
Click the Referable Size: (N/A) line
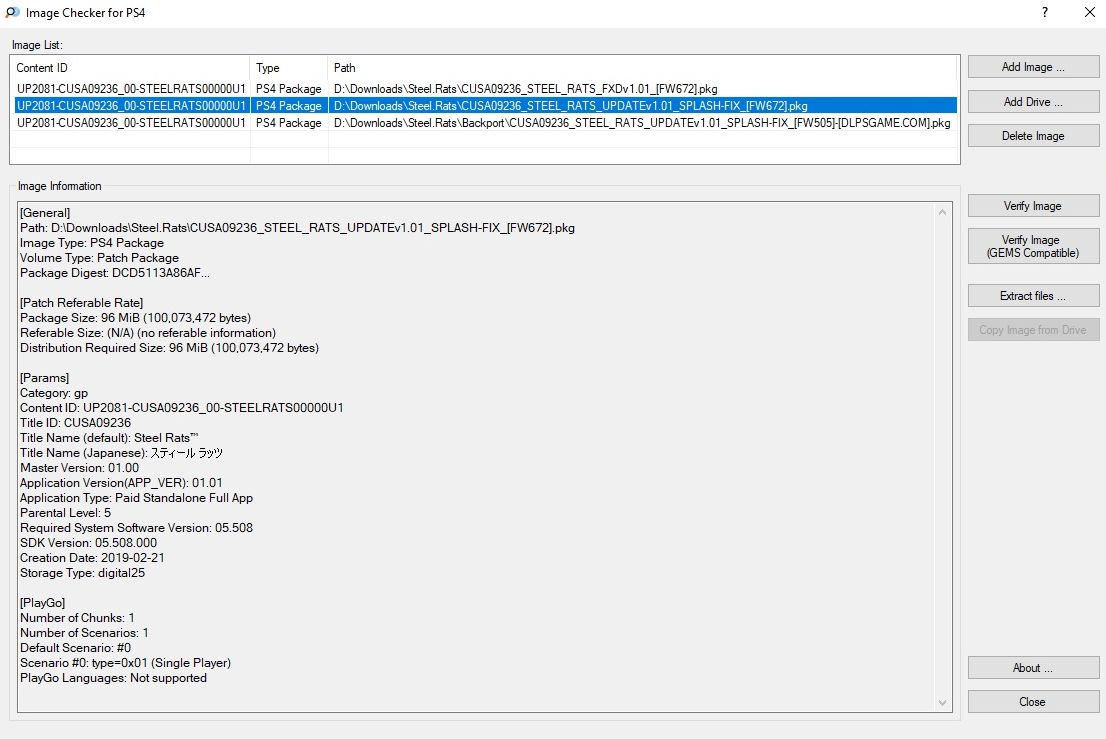(x=148, y=332)
